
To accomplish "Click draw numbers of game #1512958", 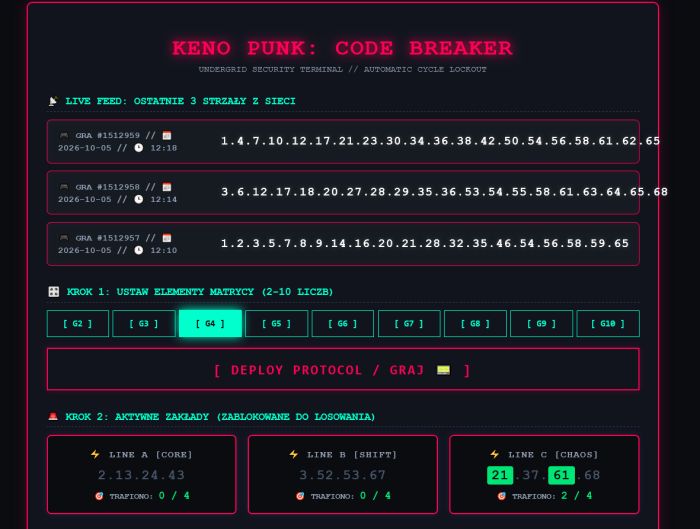I will pos(444,192).
